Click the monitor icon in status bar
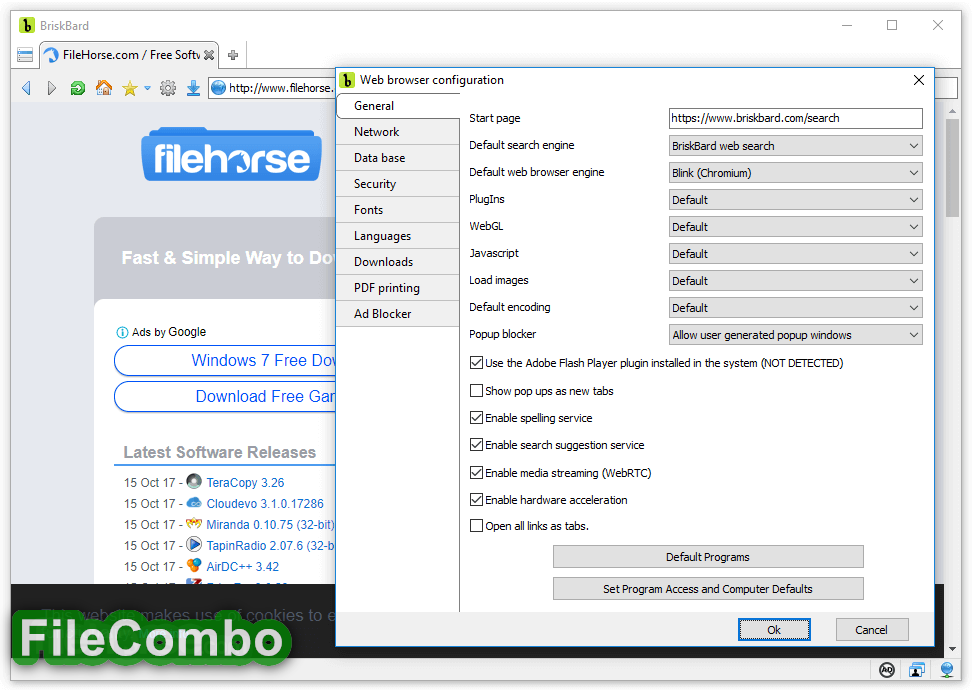Screen dimensions: 972x690 (917, 670)
